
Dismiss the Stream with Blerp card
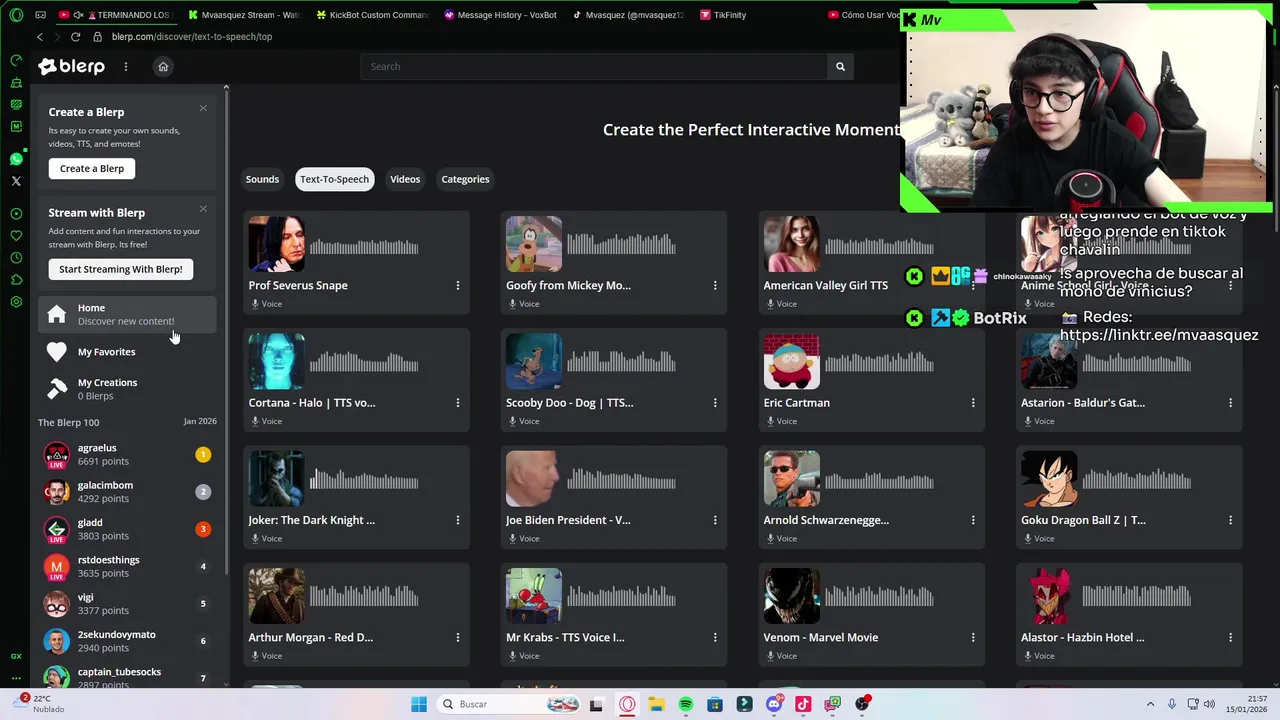(x=203, y=209)
